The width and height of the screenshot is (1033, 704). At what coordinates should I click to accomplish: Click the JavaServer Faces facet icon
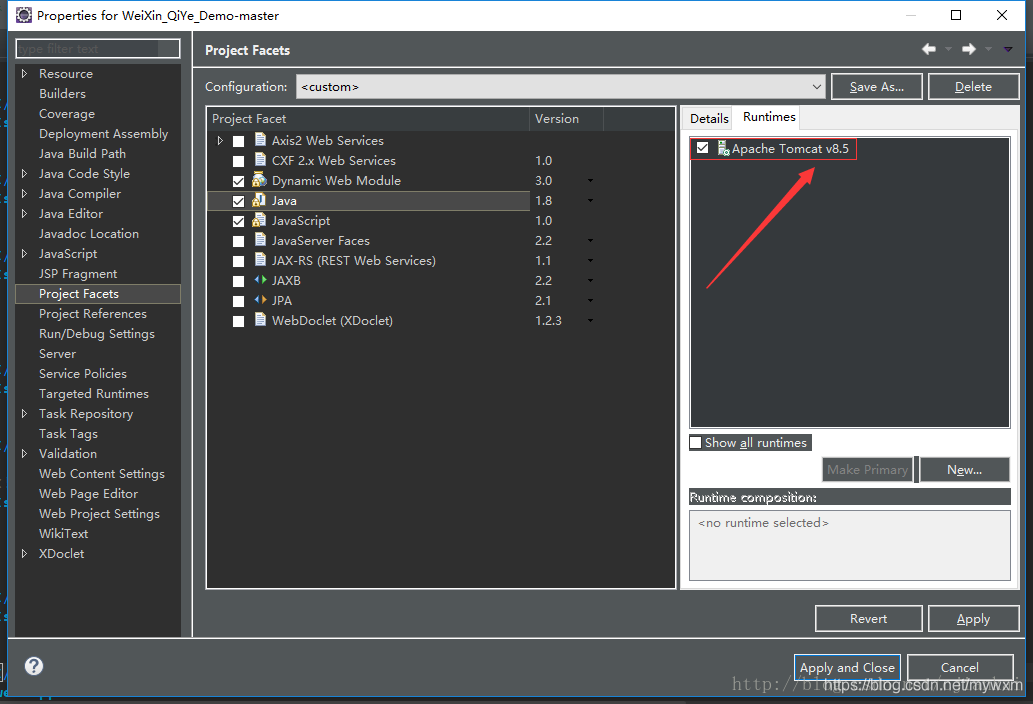coord(260,240)
